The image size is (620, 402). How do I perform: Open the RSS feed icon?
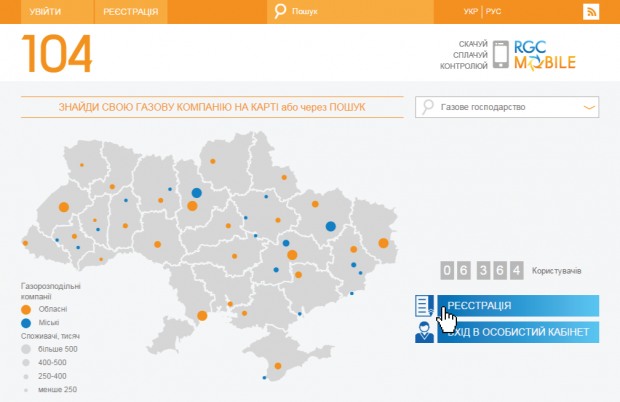click(591, 11)
